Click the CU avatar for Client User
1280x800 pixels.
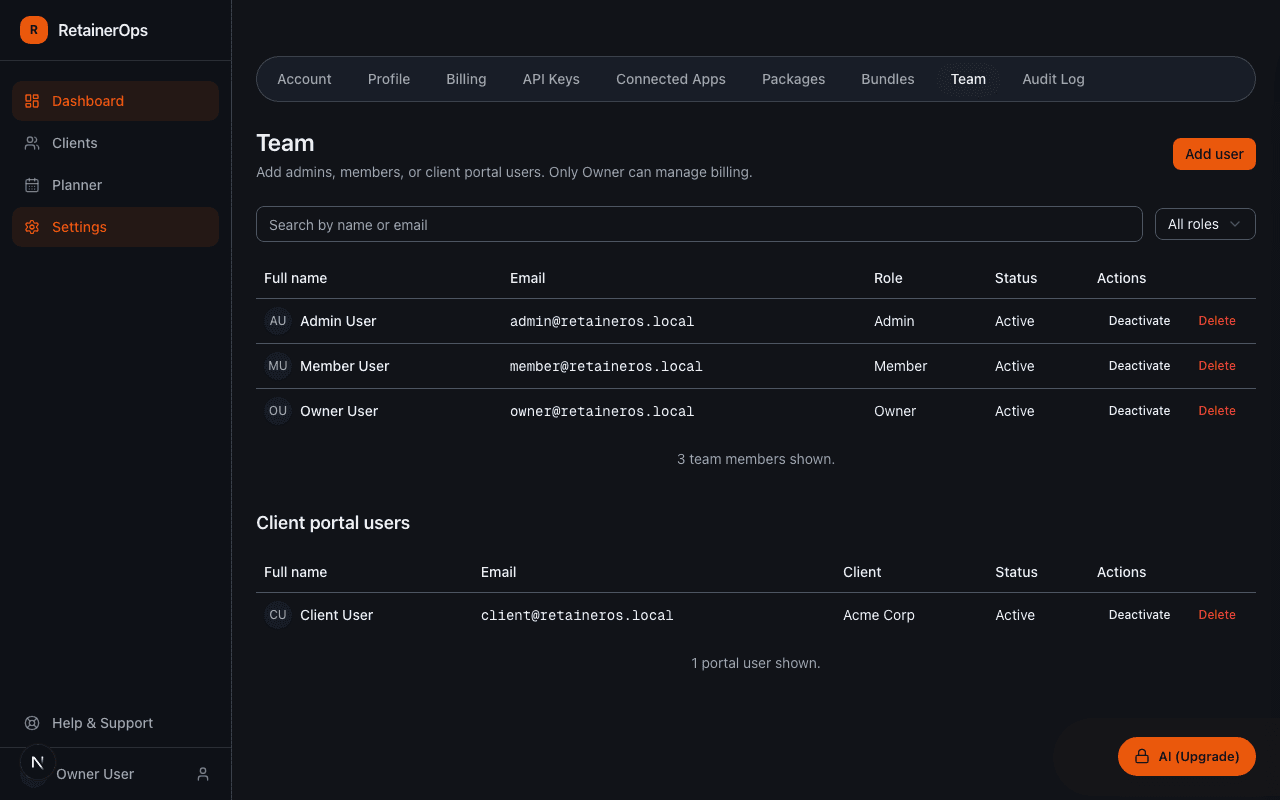tap(278, 615)
